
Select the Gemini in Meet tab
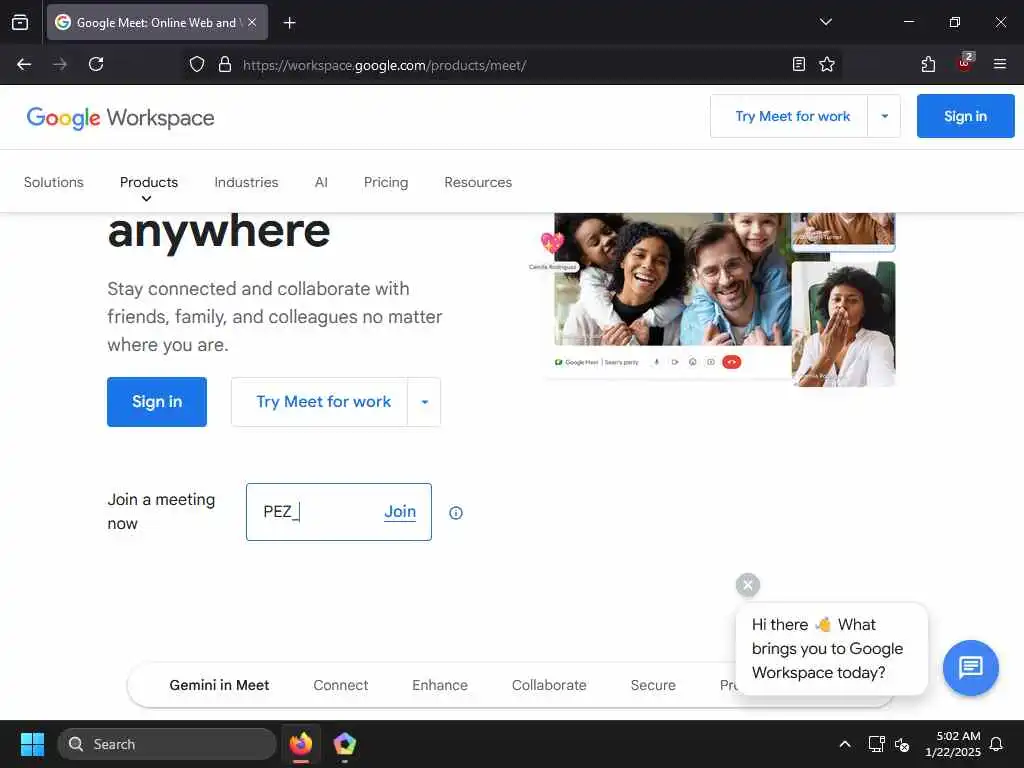tap(219, 685)
